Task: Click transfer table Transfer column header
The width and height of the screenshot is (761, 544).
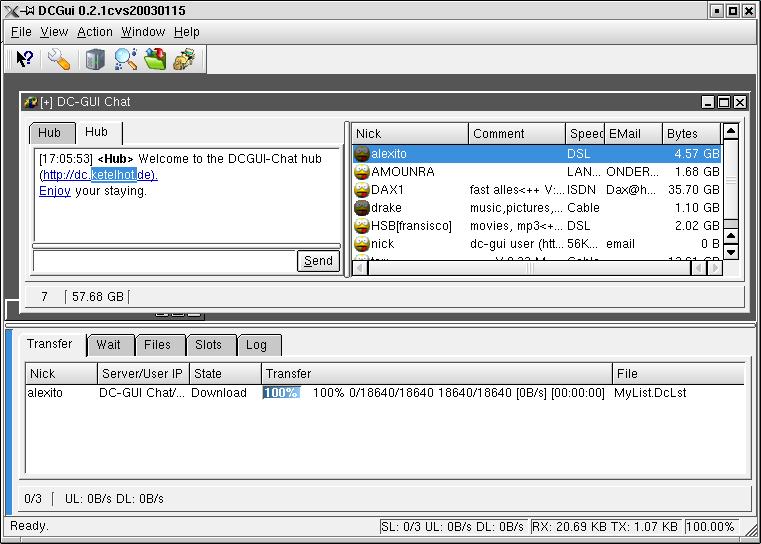Action: [437, 374]
